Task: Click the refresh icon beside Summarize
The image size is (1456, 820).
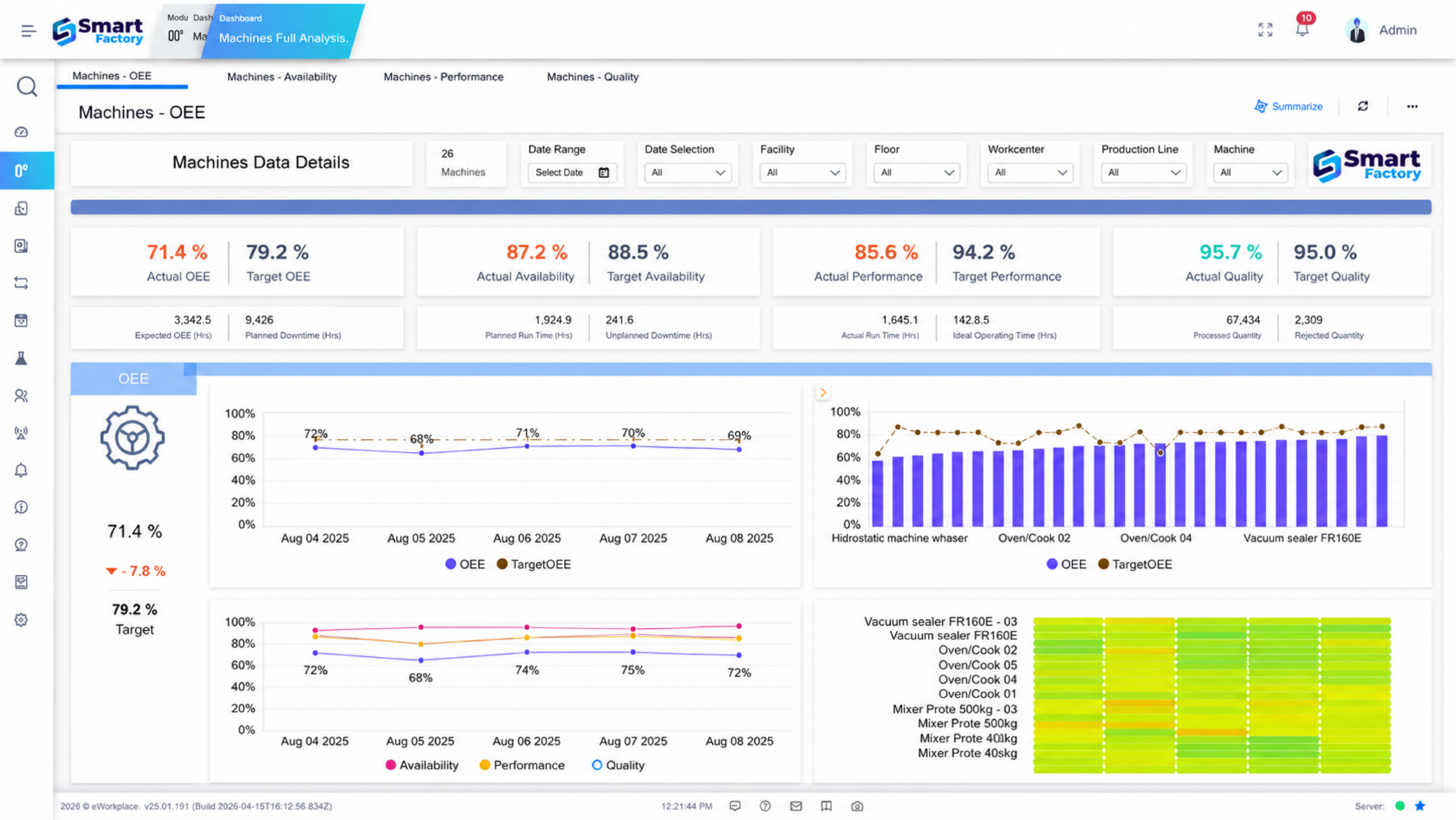Action: pos(1363,106)
